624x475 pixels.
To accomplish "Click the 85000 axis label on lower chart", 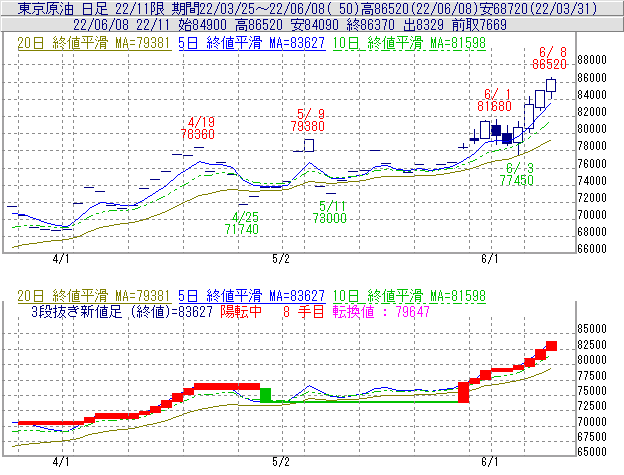I will coord(592,329).
